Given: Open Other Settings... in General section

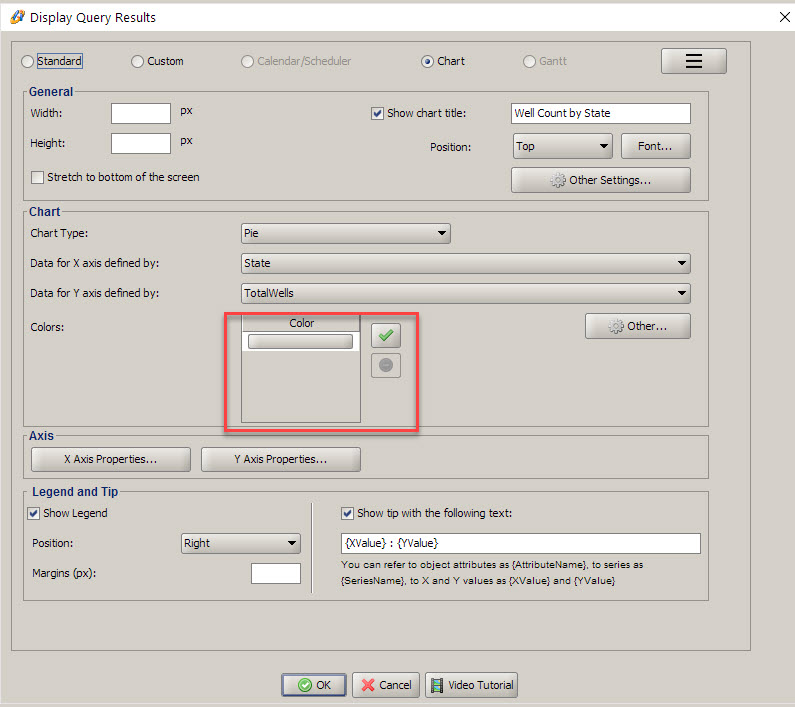Looking at the screenshot, I should [x=600, y=180].
